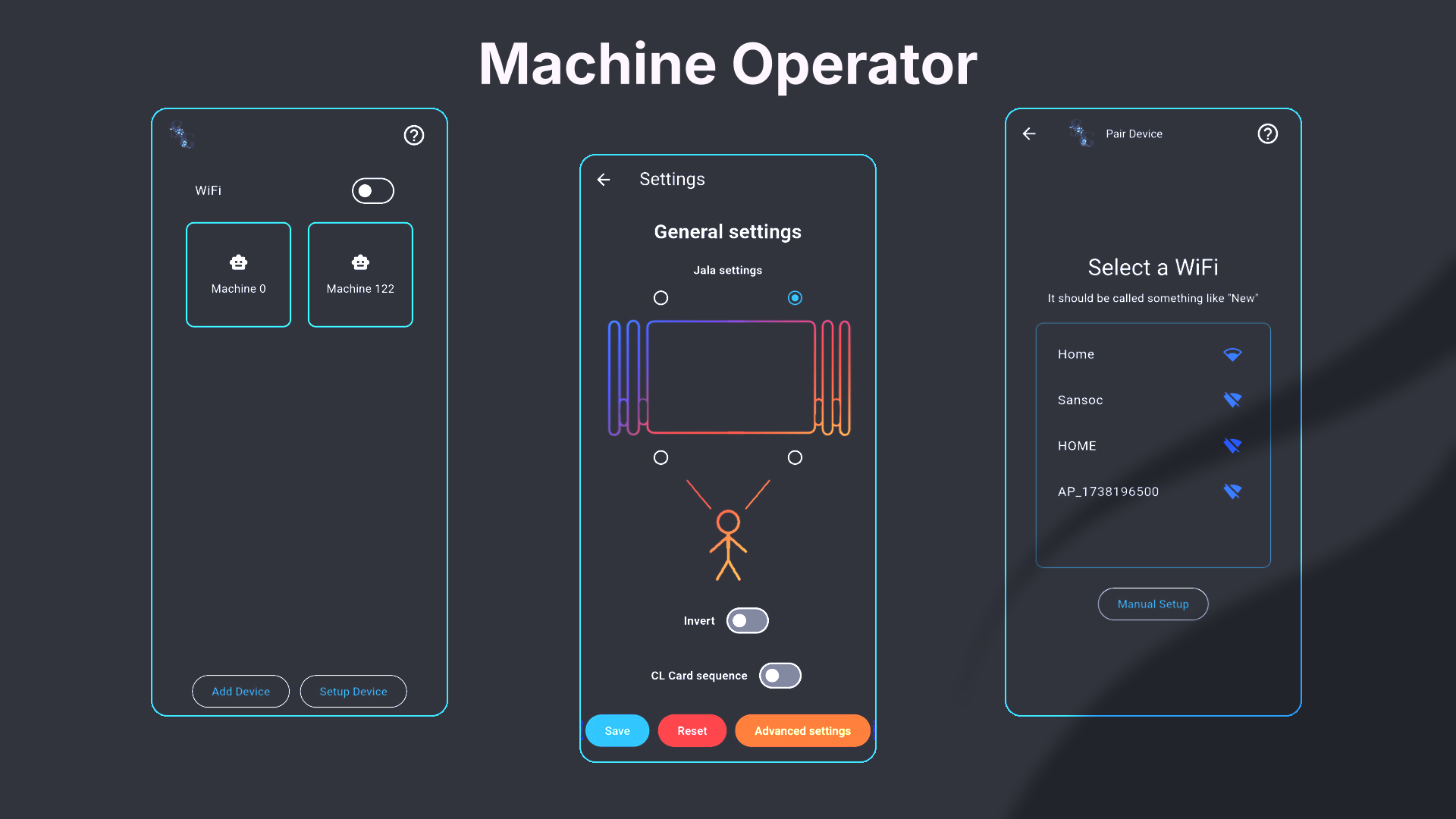Enable the CL Card sequence toggle
Screen dimensions: 1456x819
click(780, 675)
